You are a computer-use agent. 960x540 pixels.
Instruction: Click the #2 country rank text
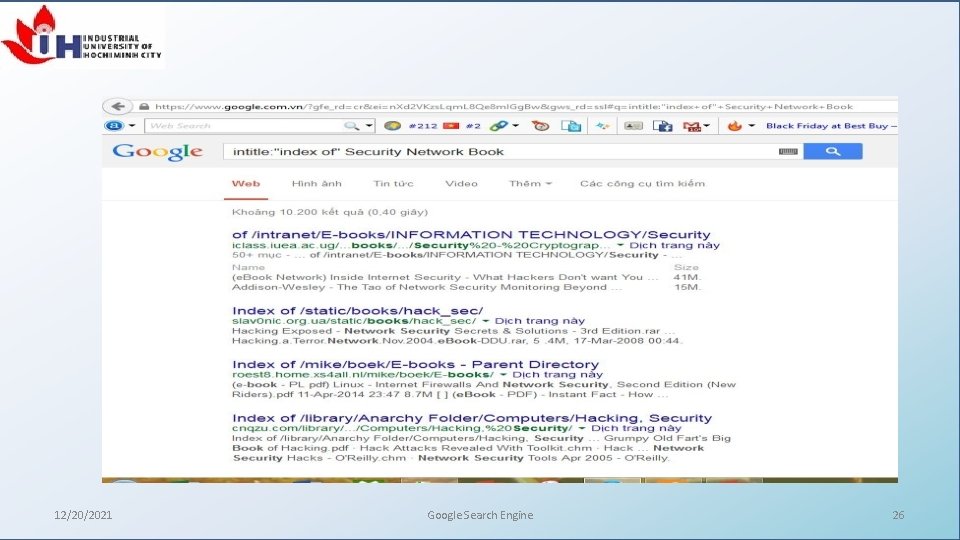tap(473, 126)
